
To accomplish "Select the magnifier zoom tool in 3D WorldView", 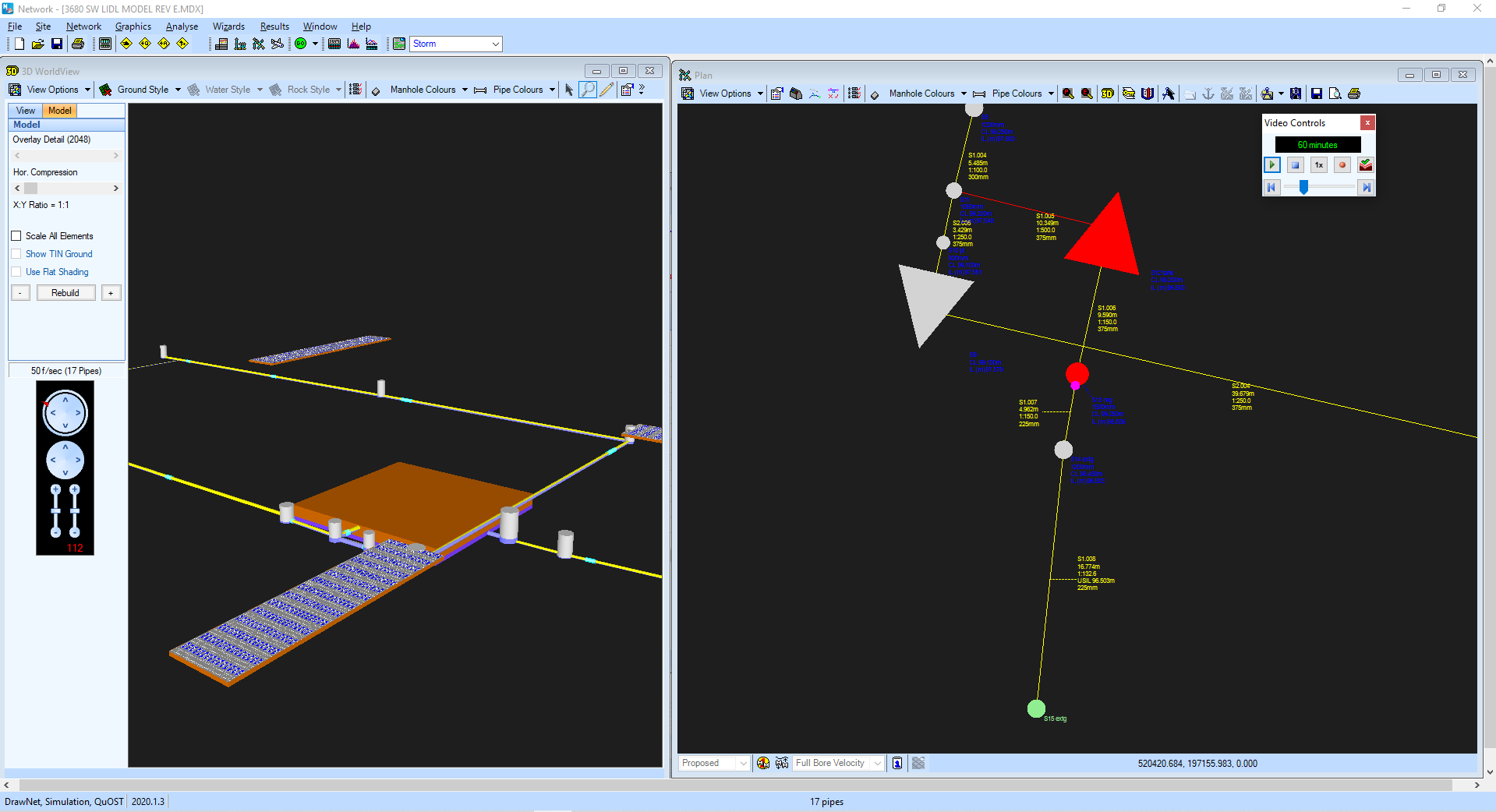I will [588, 90].
